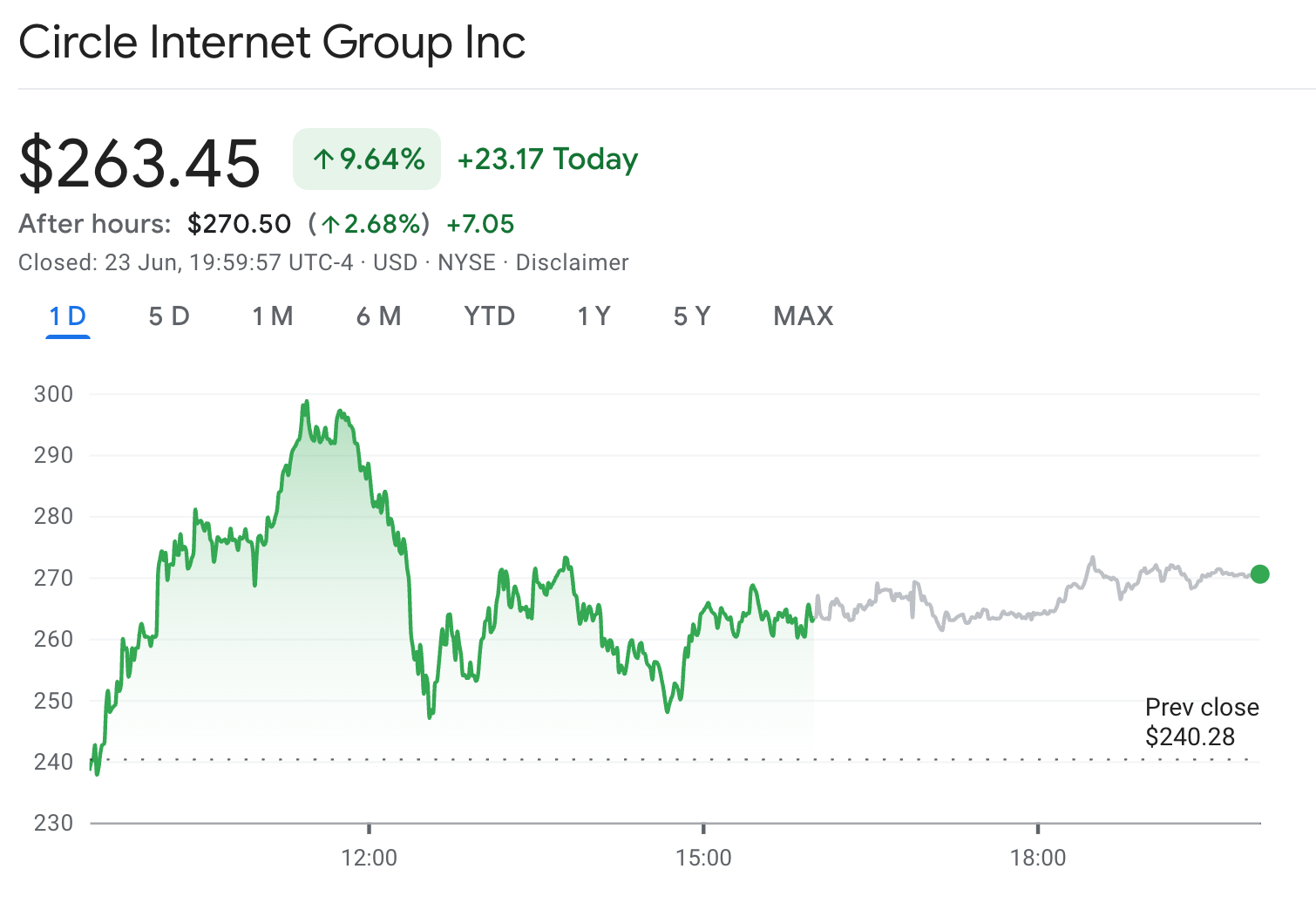The image size is (1316, 903).
Task: Click the green 9.64% change badge
Action: click(x=366, y=158)
